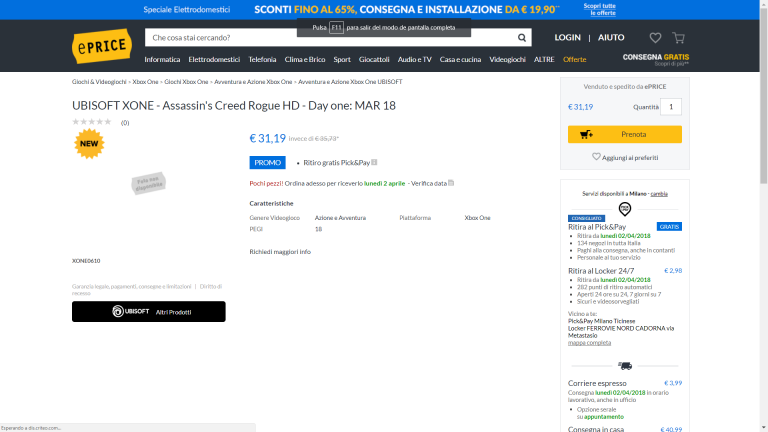The width and height of the screenshot is (768, 432).
Task: Click Aggiungi ai preferiti
Action: [x=625, y=157]
